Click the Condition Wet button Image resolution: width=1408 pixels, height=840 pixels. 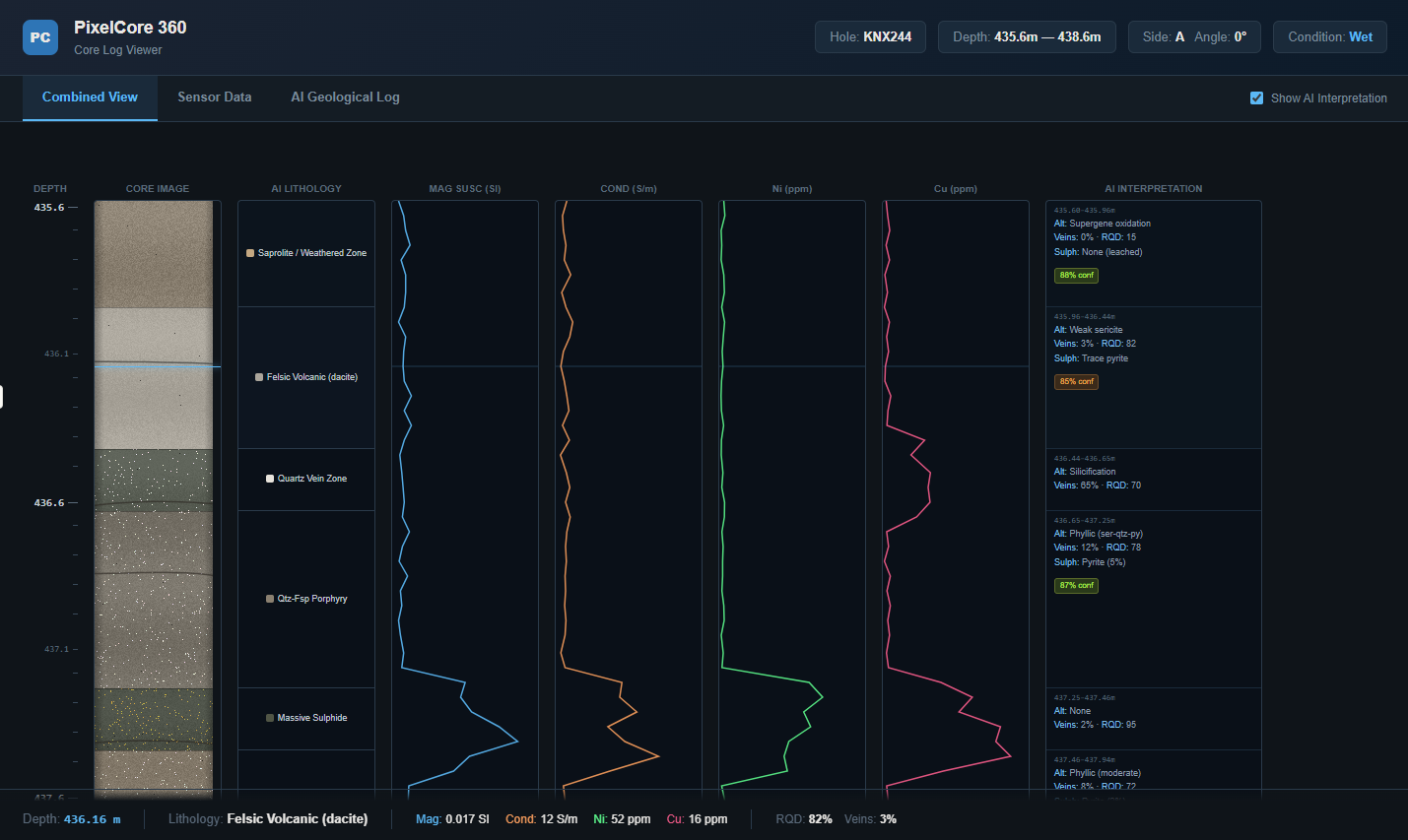[1329, 37]
